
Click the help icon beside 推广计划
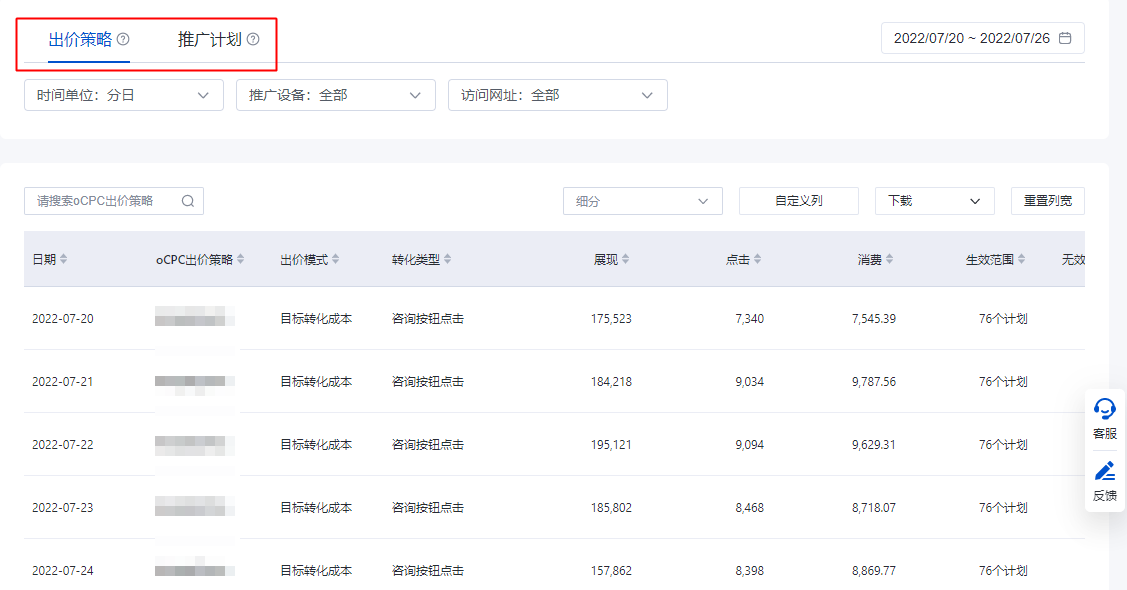pyautogui.click(x=253, y=40)
